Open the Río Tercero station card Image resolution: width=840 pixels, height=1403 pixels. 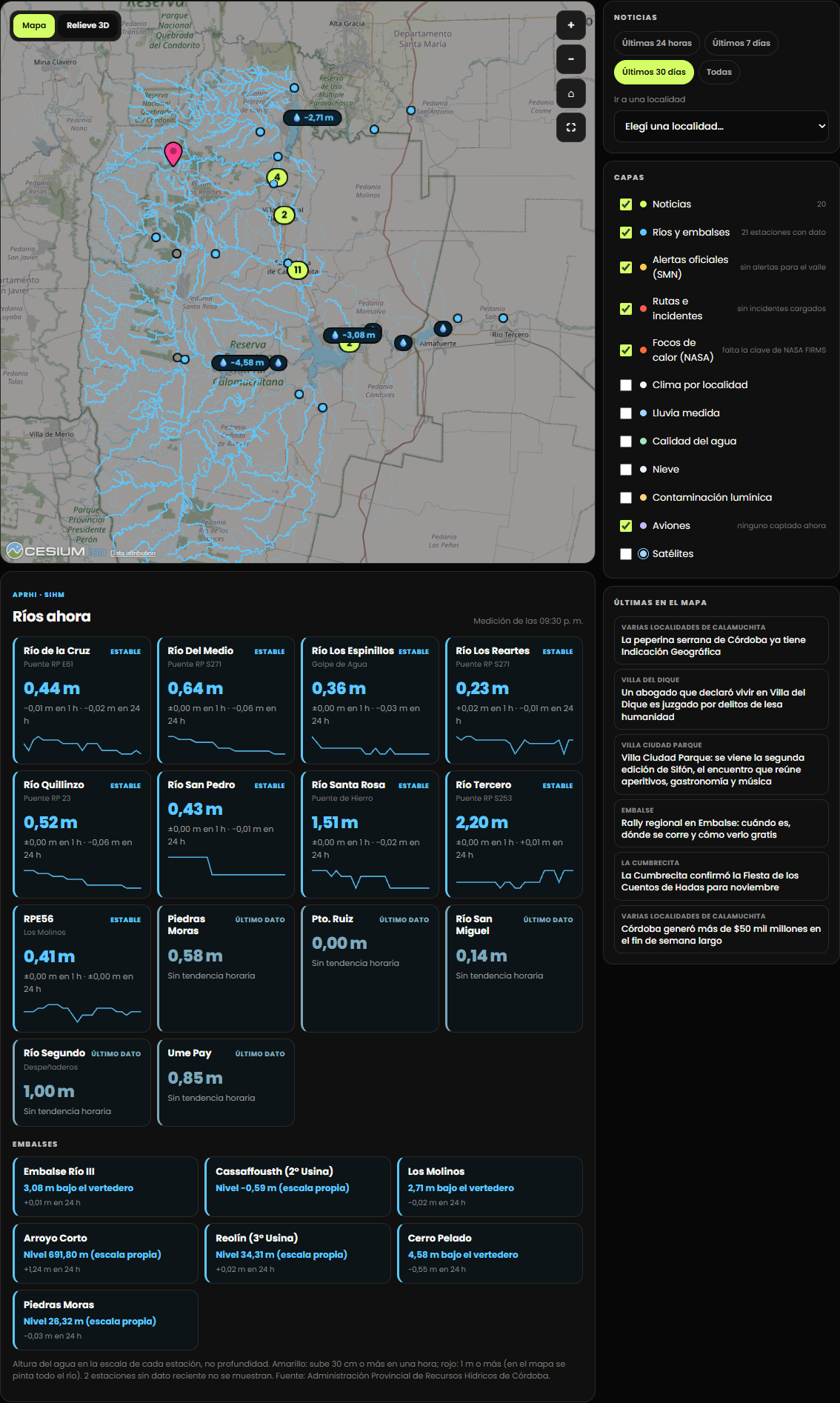click(514, 835)
